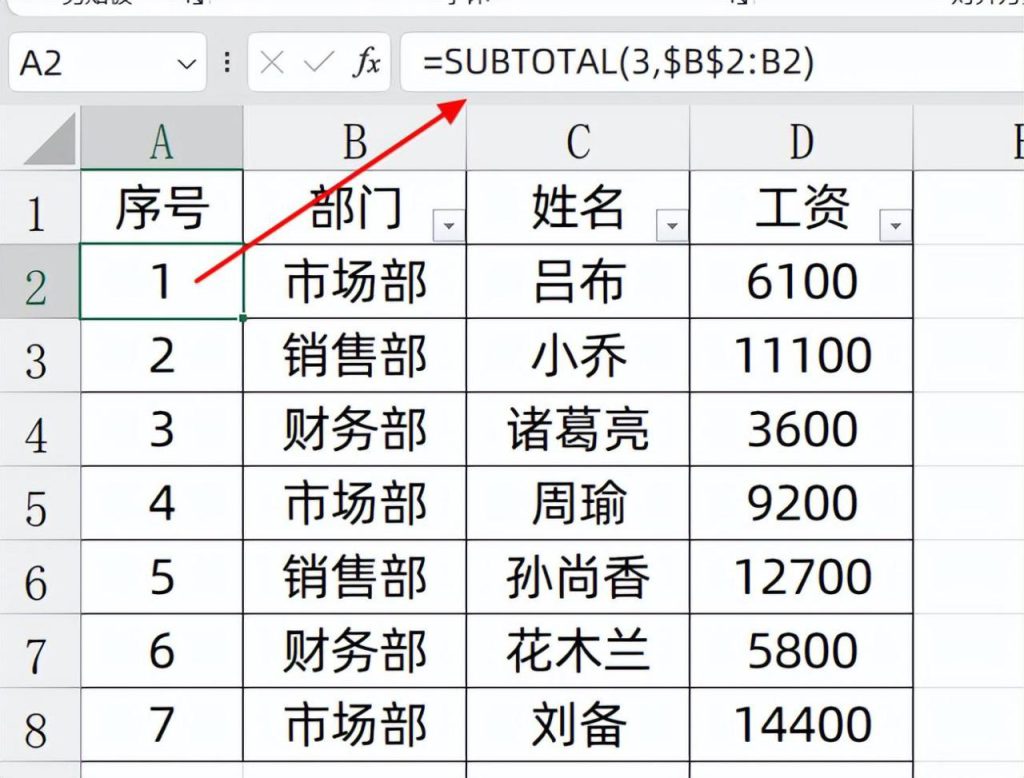Screen dimensions: 1024x778
Task: Click the fx Insert Function icon
Action: [370, 63]
